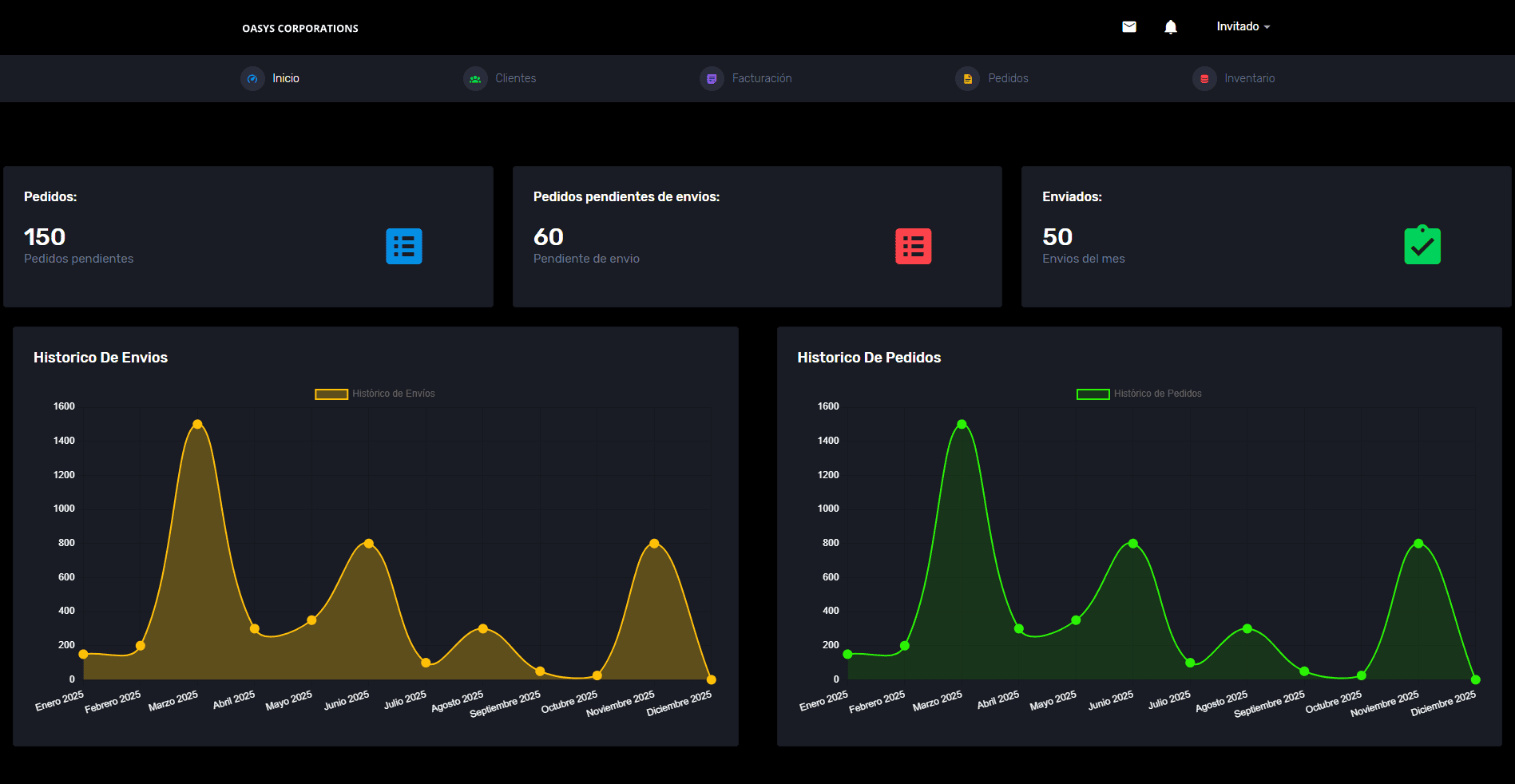Click the Inicio dashboard gauge icon
Screen dimensions: 1515x784
(x=252, y=78)
